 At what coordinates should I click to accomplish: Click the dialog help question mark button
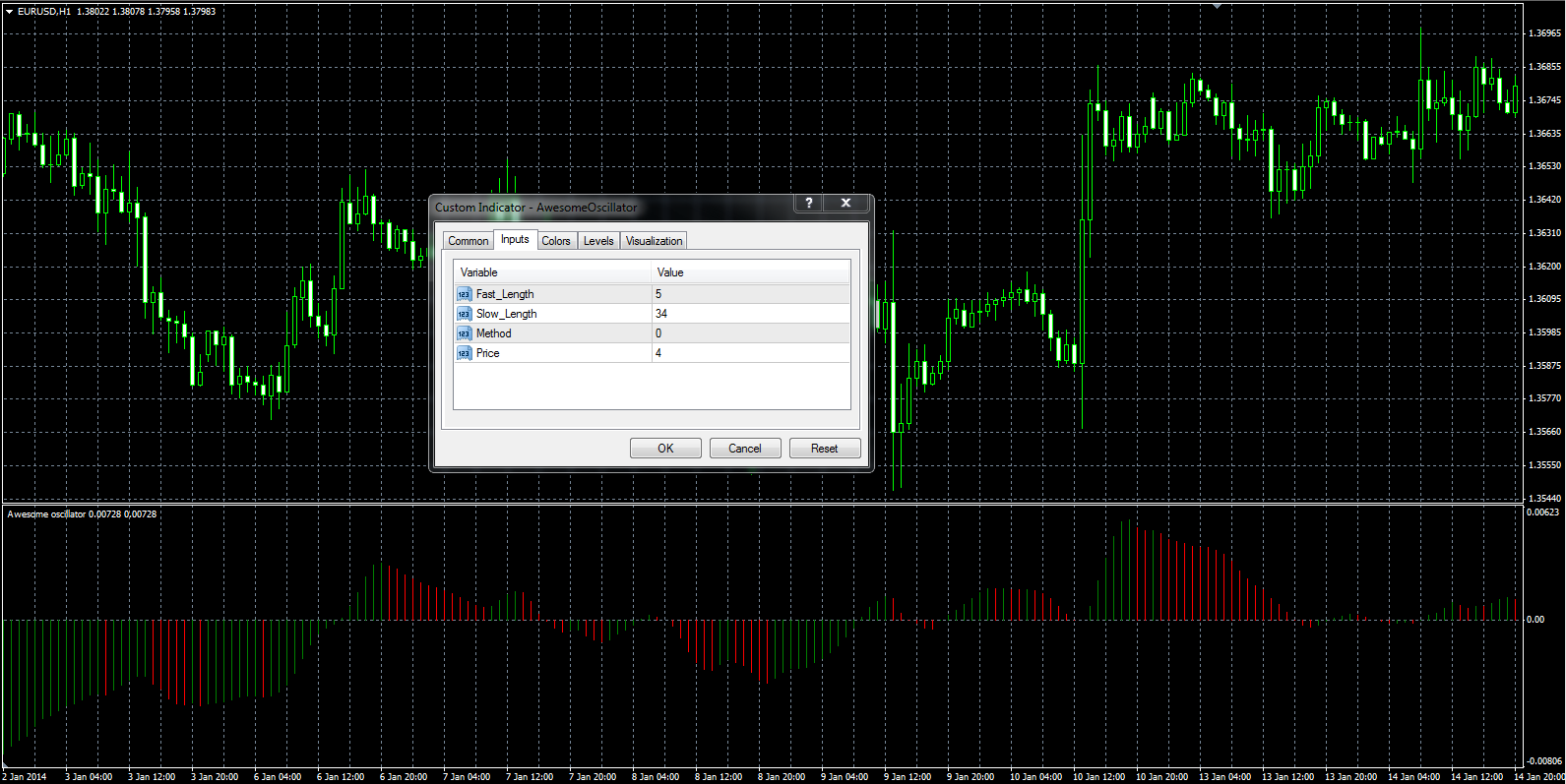pyautogui.click(x=809, y=203)
